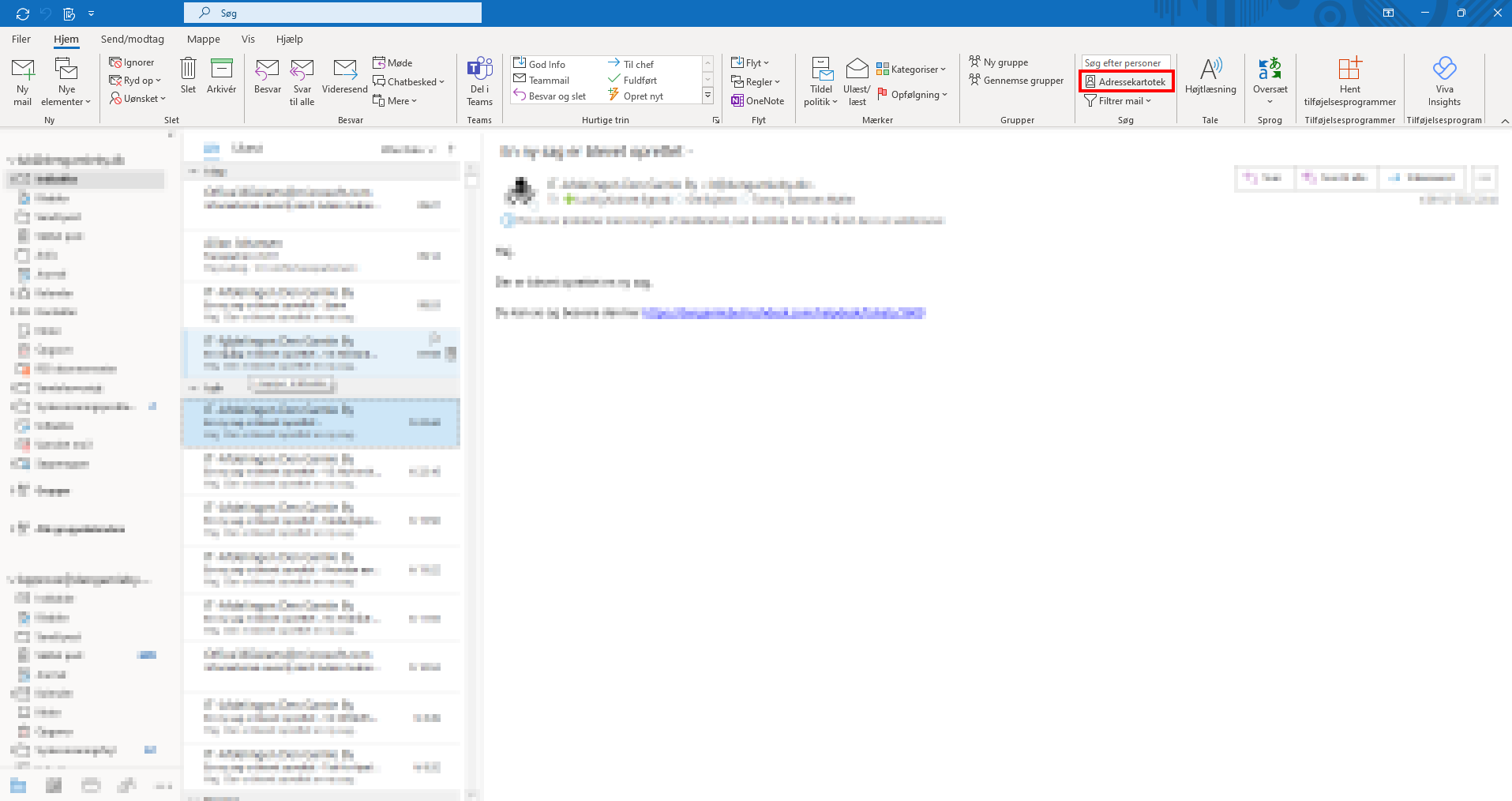Collapse the ribbon with the chevron

point(1505,121)
